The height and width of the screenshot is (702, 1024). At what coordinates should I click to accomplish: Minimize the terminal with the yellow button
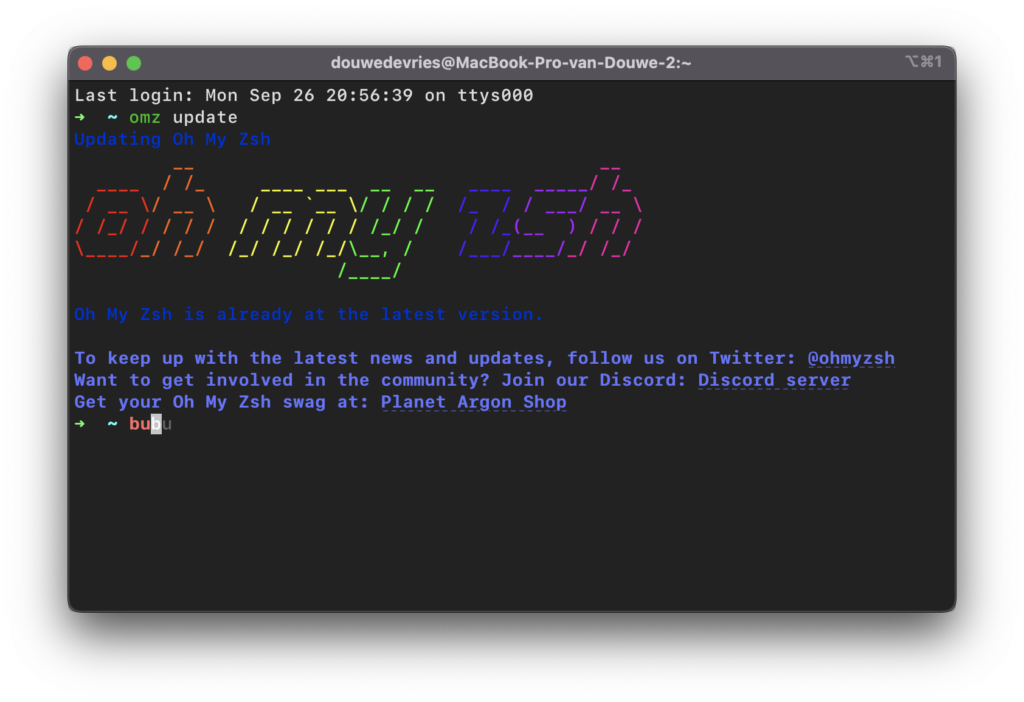109,63
